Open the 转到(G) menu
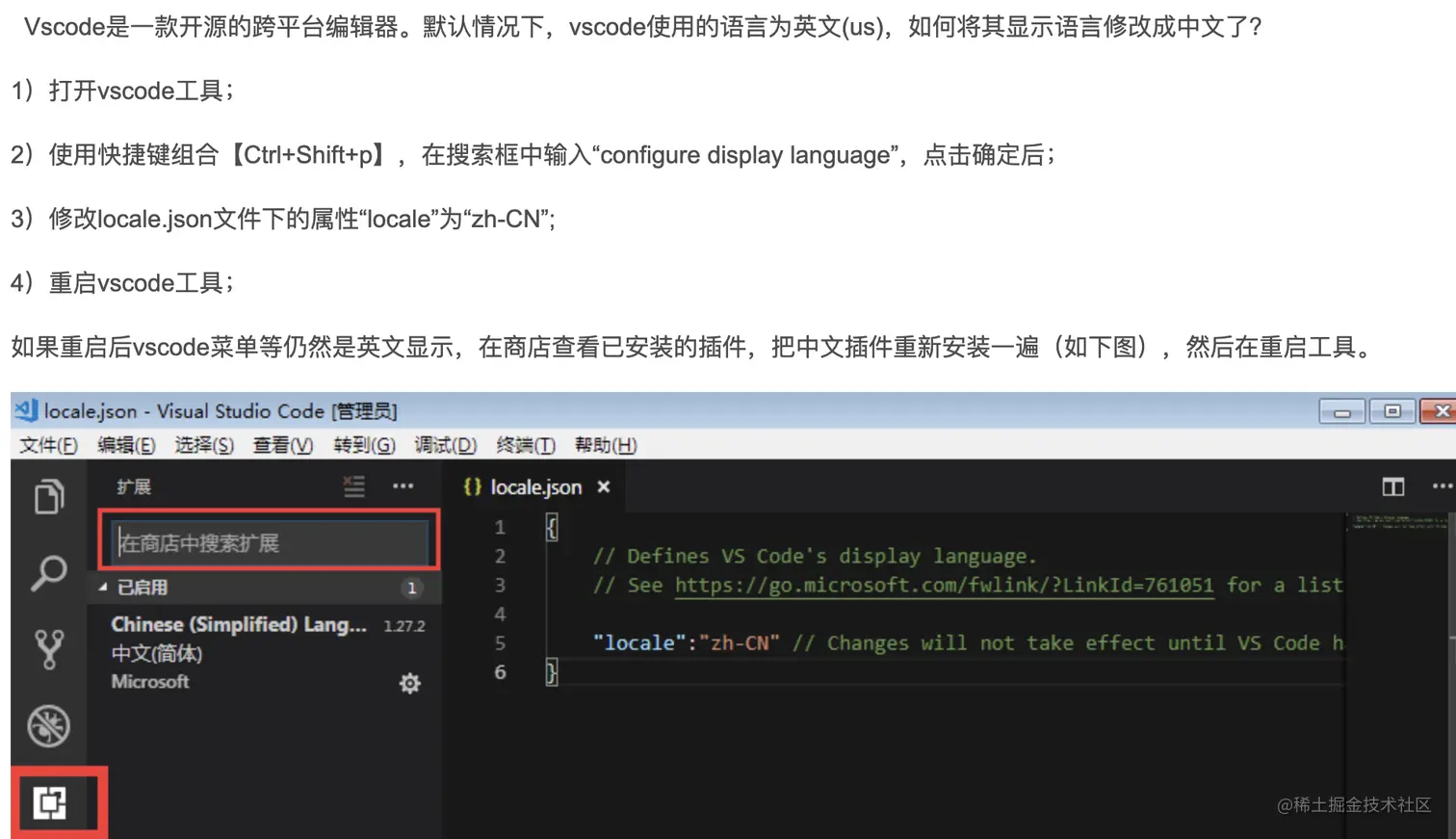Viewport: 1456px width, 839px height. 364,445
